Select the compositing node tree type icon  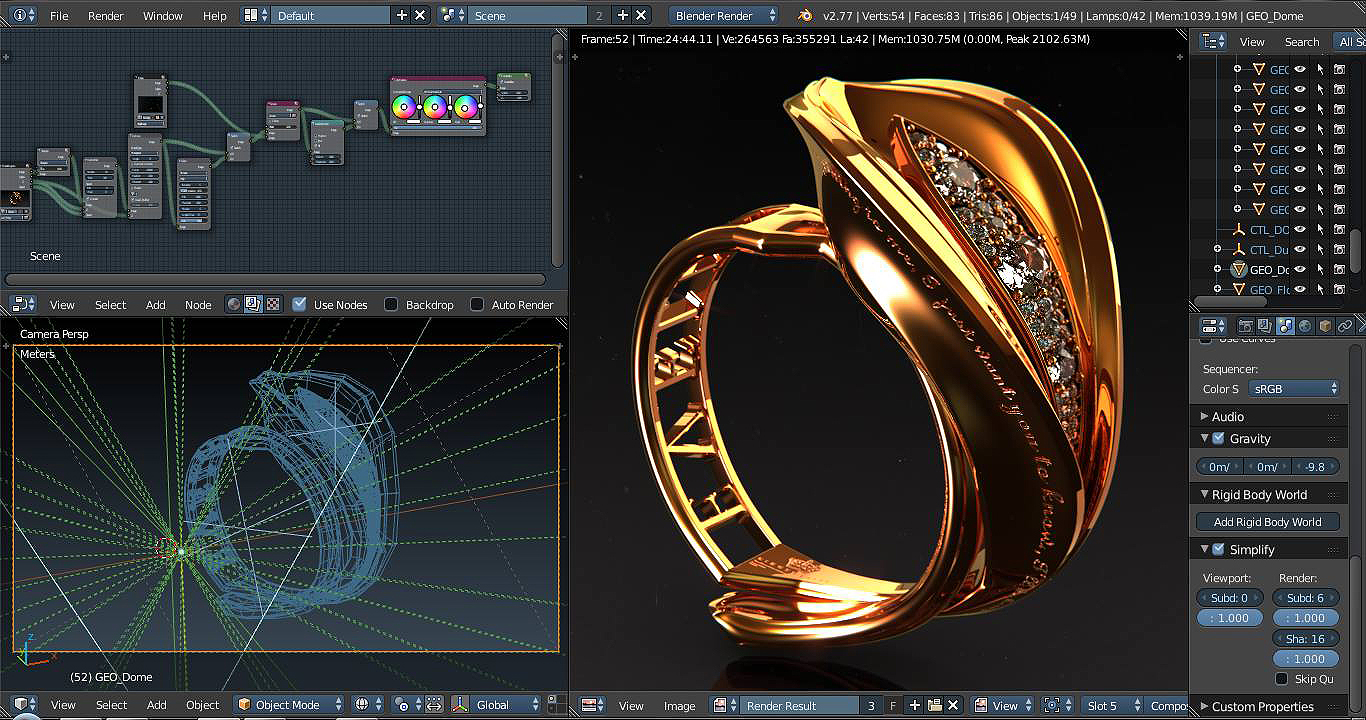click(x=253, y=304)
